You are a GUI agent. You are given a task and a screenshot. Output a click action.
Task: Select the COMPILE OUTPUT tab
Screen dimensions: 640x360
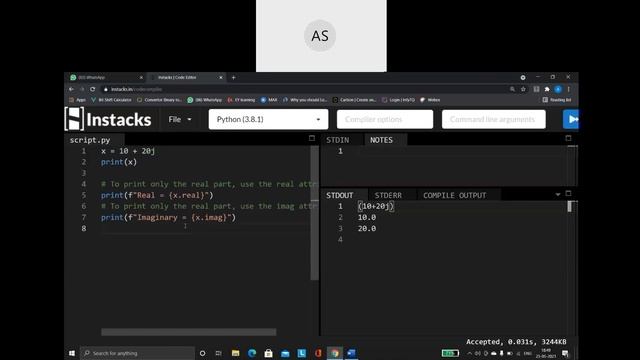pos(455,195)
